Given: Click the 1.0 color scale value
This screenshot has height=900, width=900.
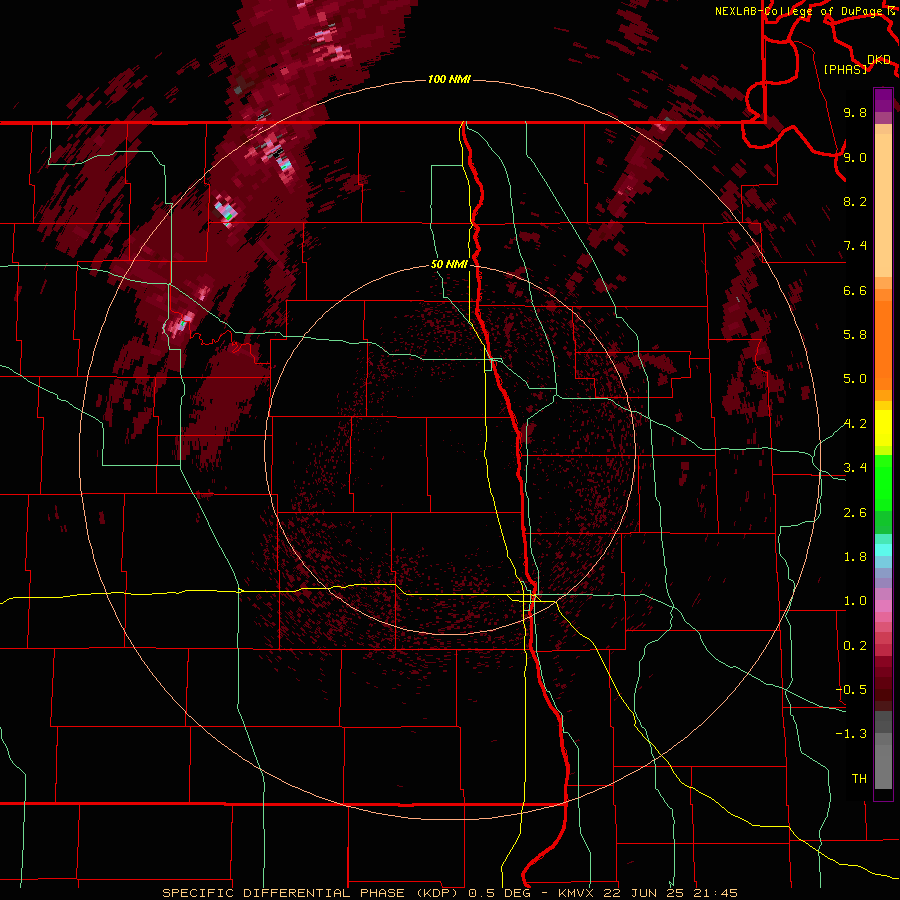Looking at the screenshot, I should click(x=855, y=601).
